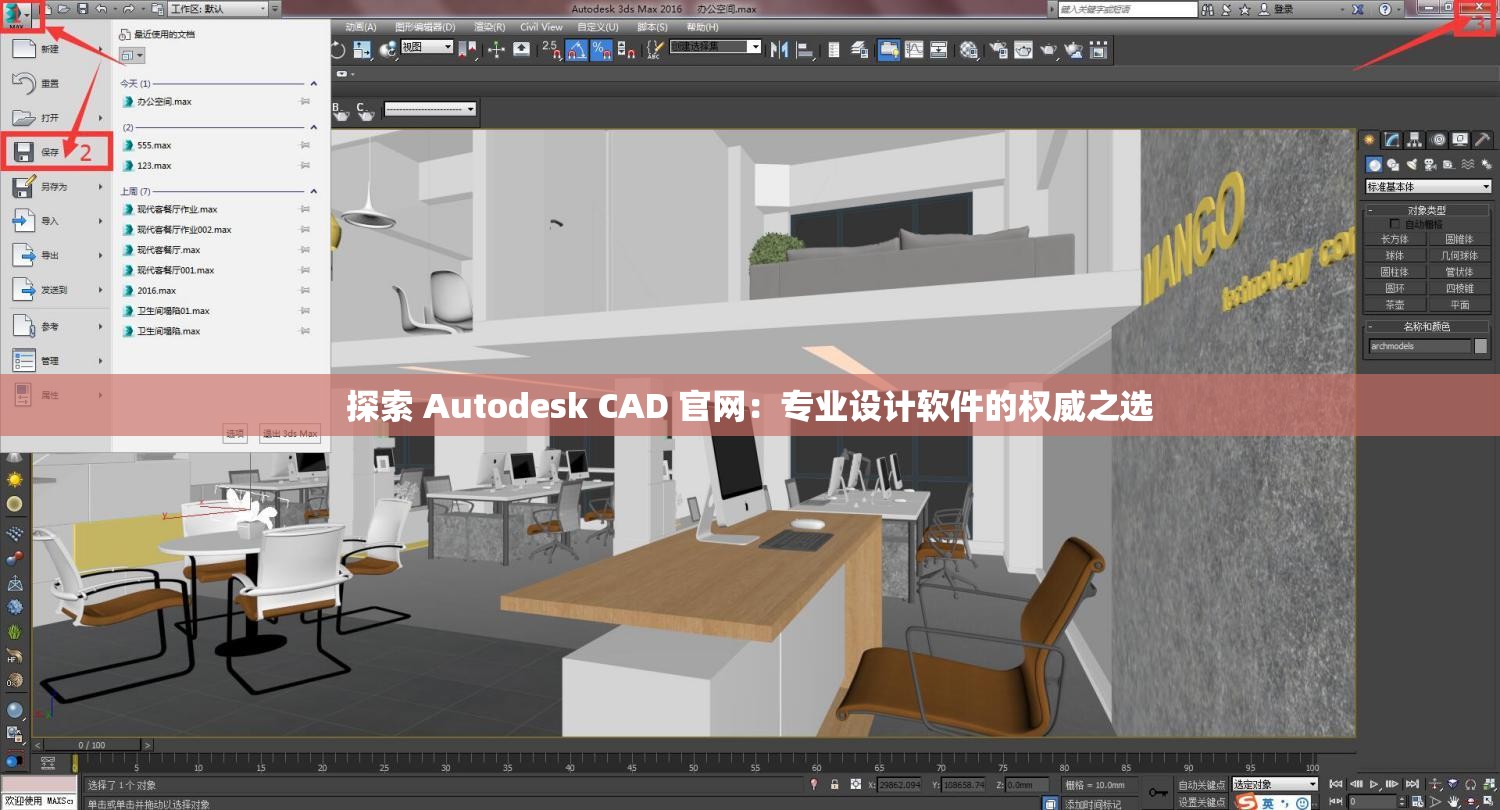Select the Shapes category icon
Viewport: 1500px width, 810px height.
(x=1392, y=164)
